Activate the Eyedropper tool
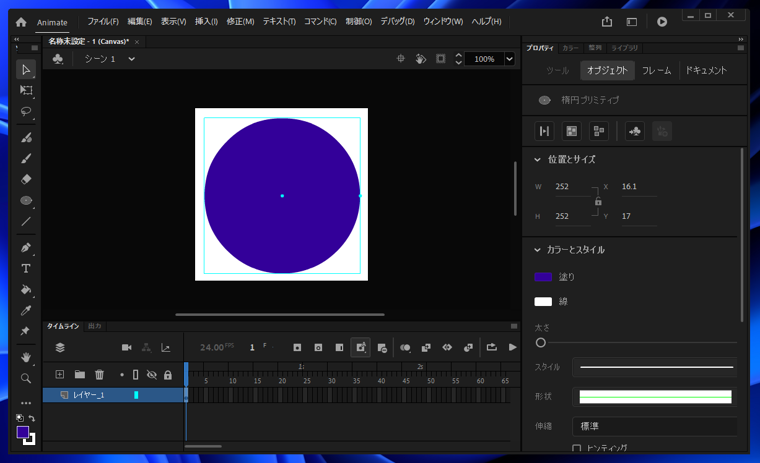This screenshot has height=463, width=760. point(26,311)
